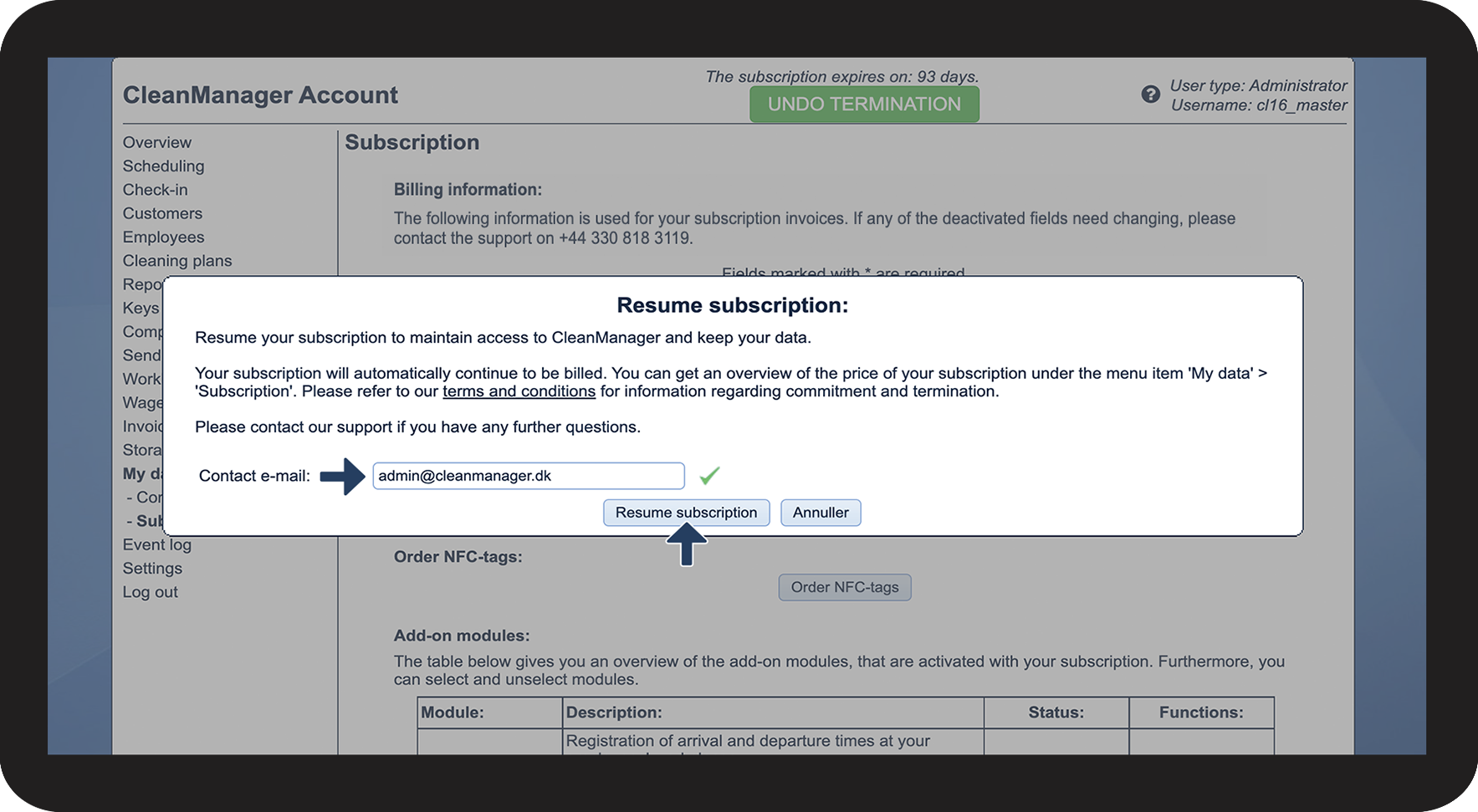Click 'Please contact our support' sentence

pyautogui.click(x=417, y=427)
